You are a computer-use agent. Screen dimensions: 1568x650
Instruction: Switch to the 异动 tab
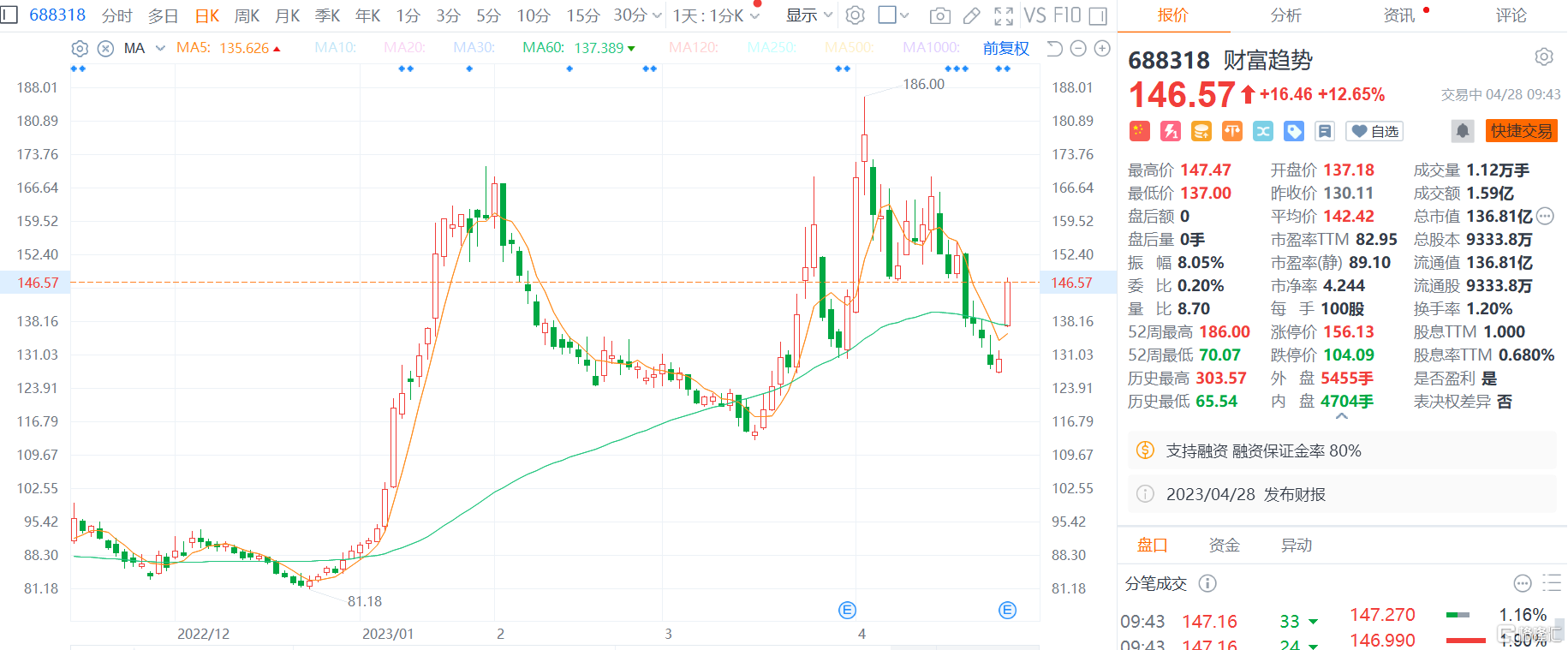coord(1296,545)
